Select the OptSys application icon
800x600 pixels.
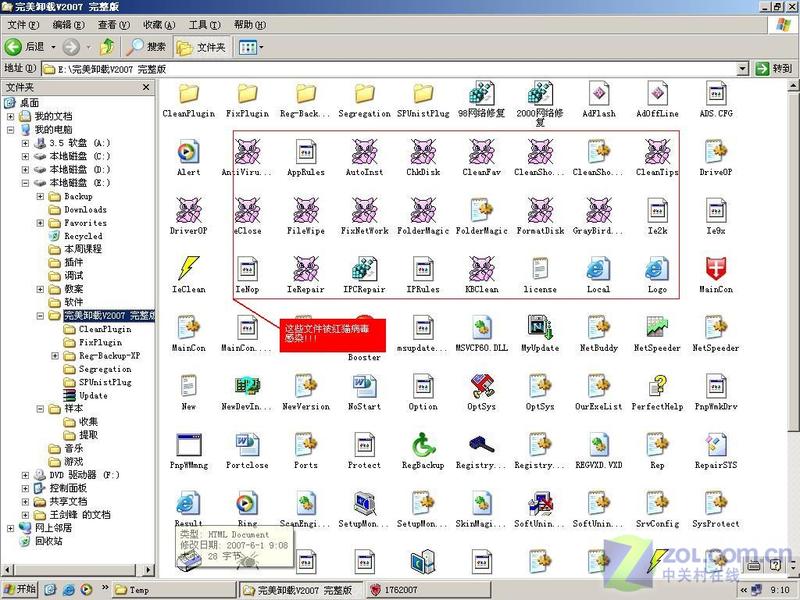point(482,386)
